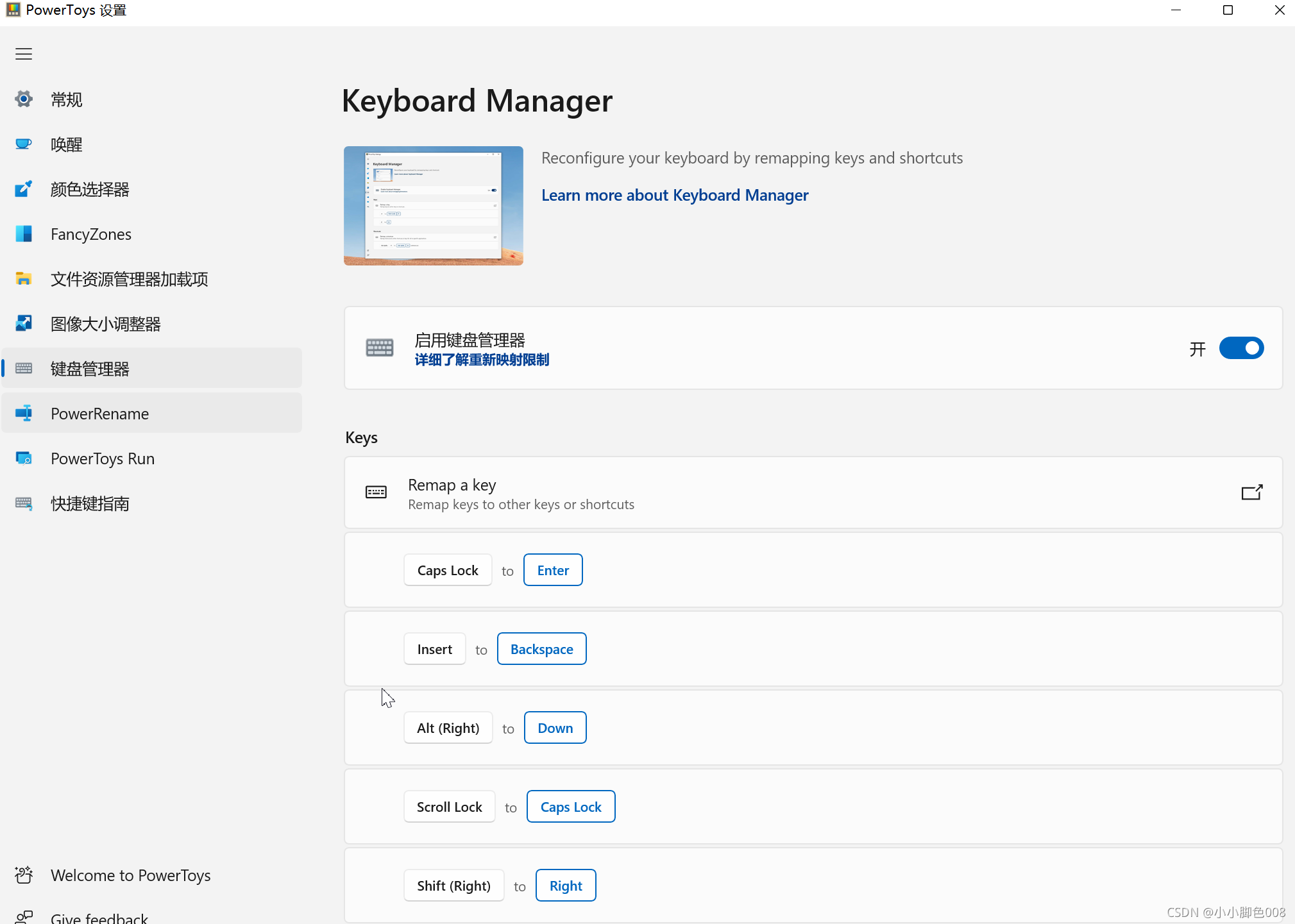Click the PowerRename sidebar icon
Viewport: 1295px width, 924px height.
click(24, 413)
